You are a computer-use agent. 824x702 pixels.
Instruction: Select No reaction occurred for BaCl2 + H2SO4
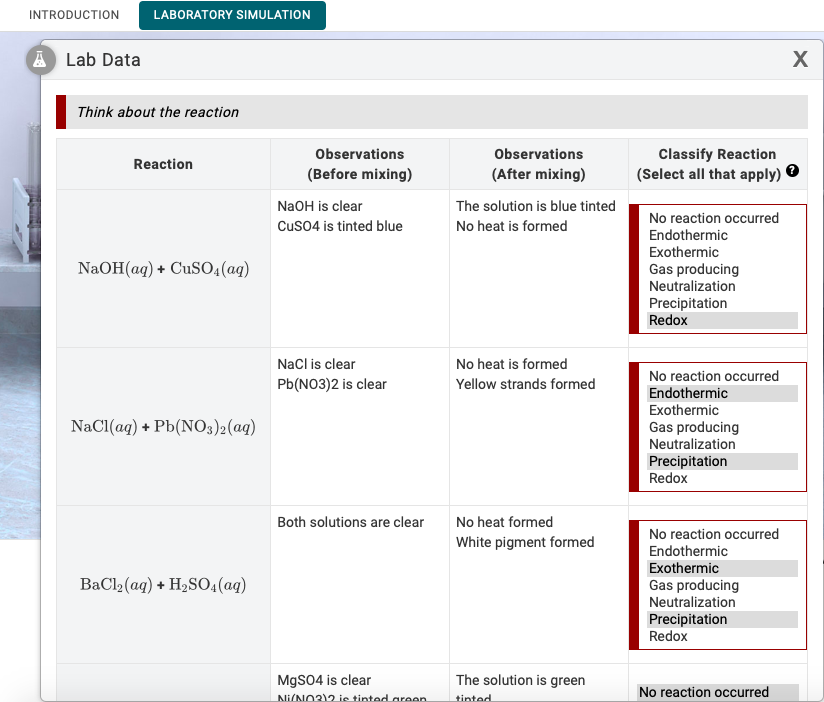(722, 534)
